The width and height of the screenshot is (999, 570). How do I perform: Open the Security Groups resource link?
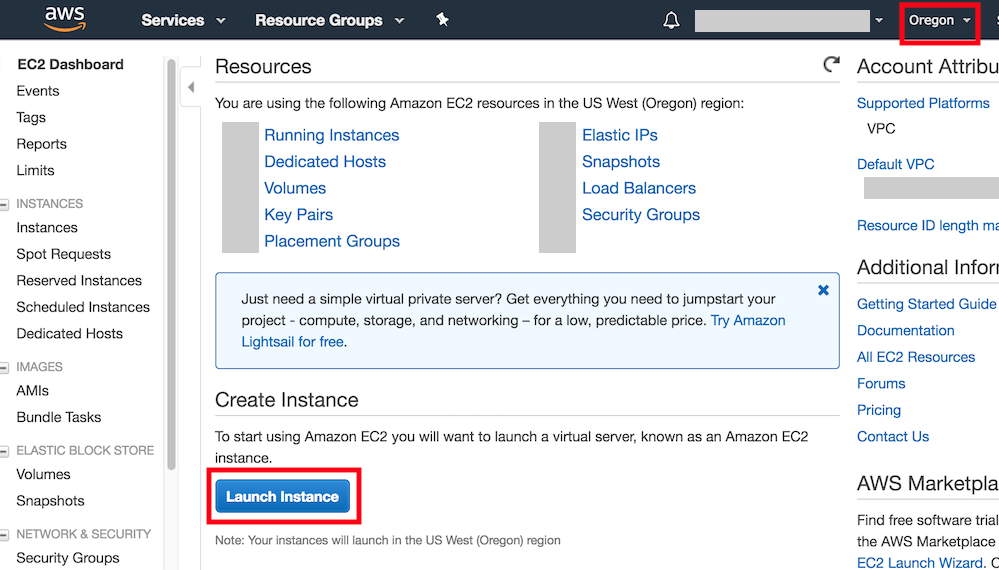point(640,214)
